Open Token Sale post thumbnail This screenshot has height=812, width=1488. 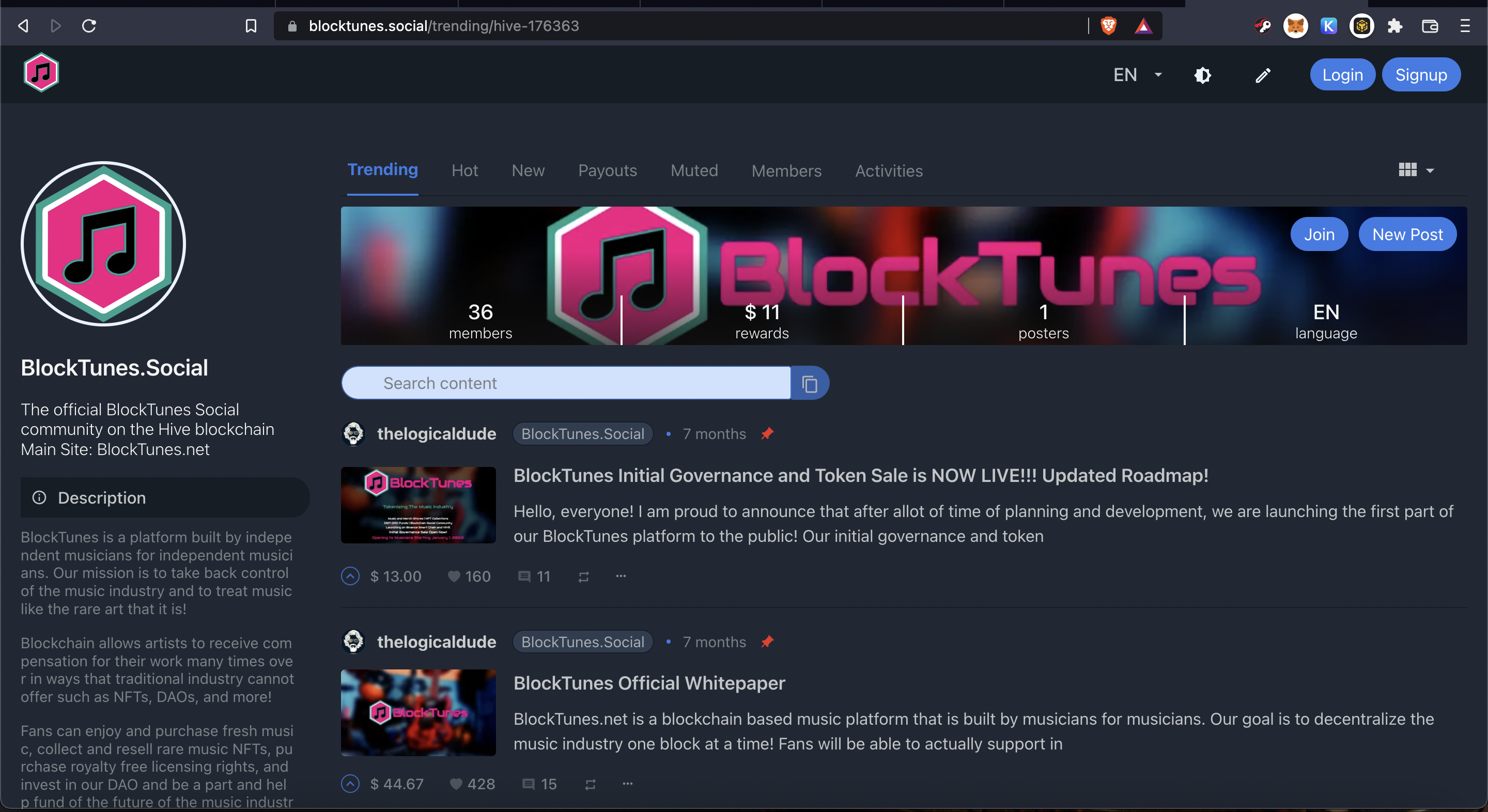point(418,505)
